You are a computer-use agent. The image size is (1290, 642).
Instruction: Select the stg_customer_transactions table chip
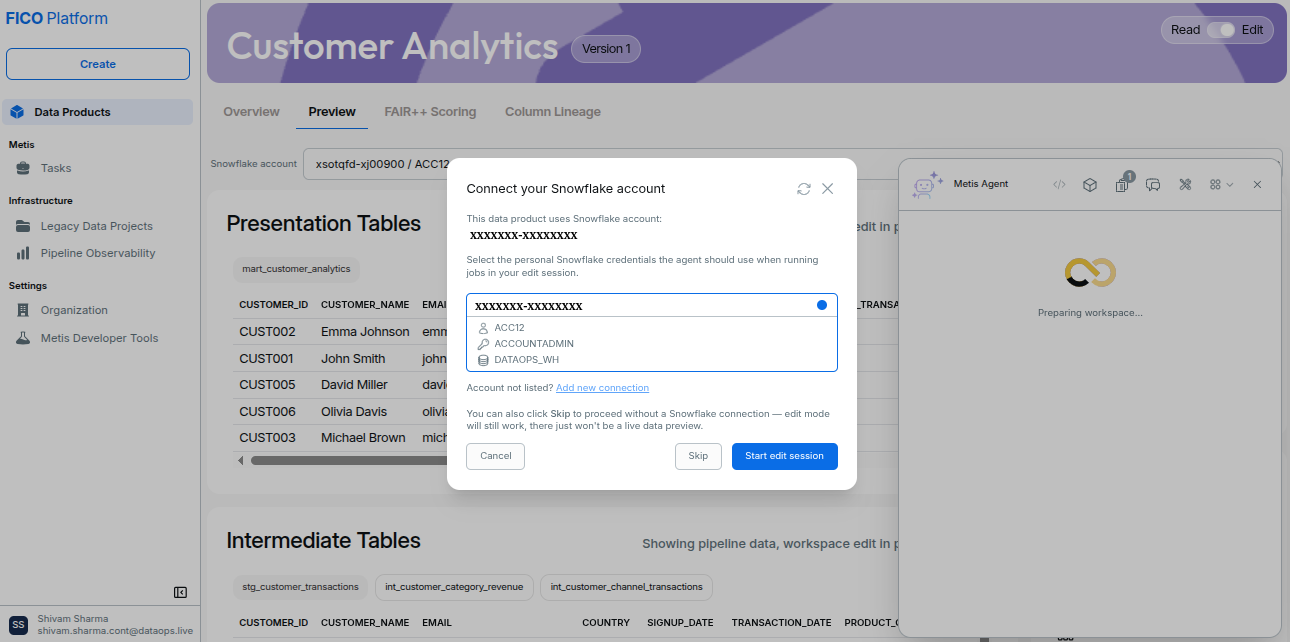coord(300,587)
